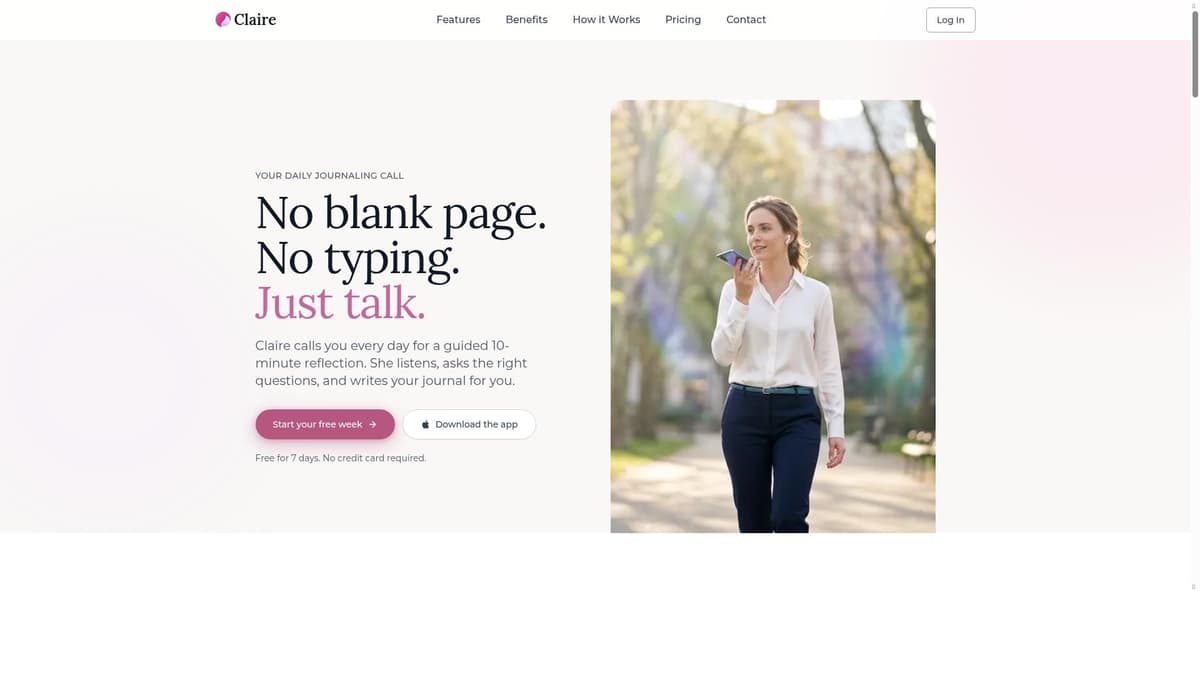Click Start your free week button

325,424
